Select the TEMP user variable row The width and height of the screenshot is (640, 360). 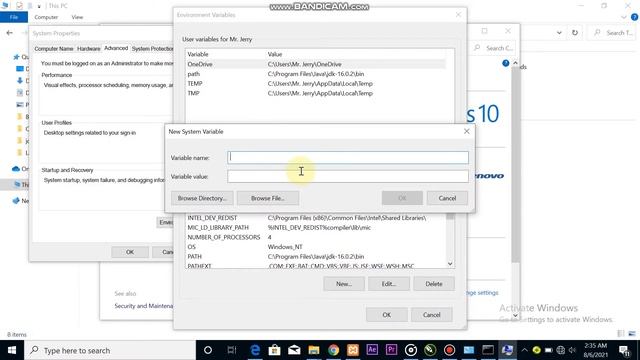pyautogui.click(x=315, y=84)
